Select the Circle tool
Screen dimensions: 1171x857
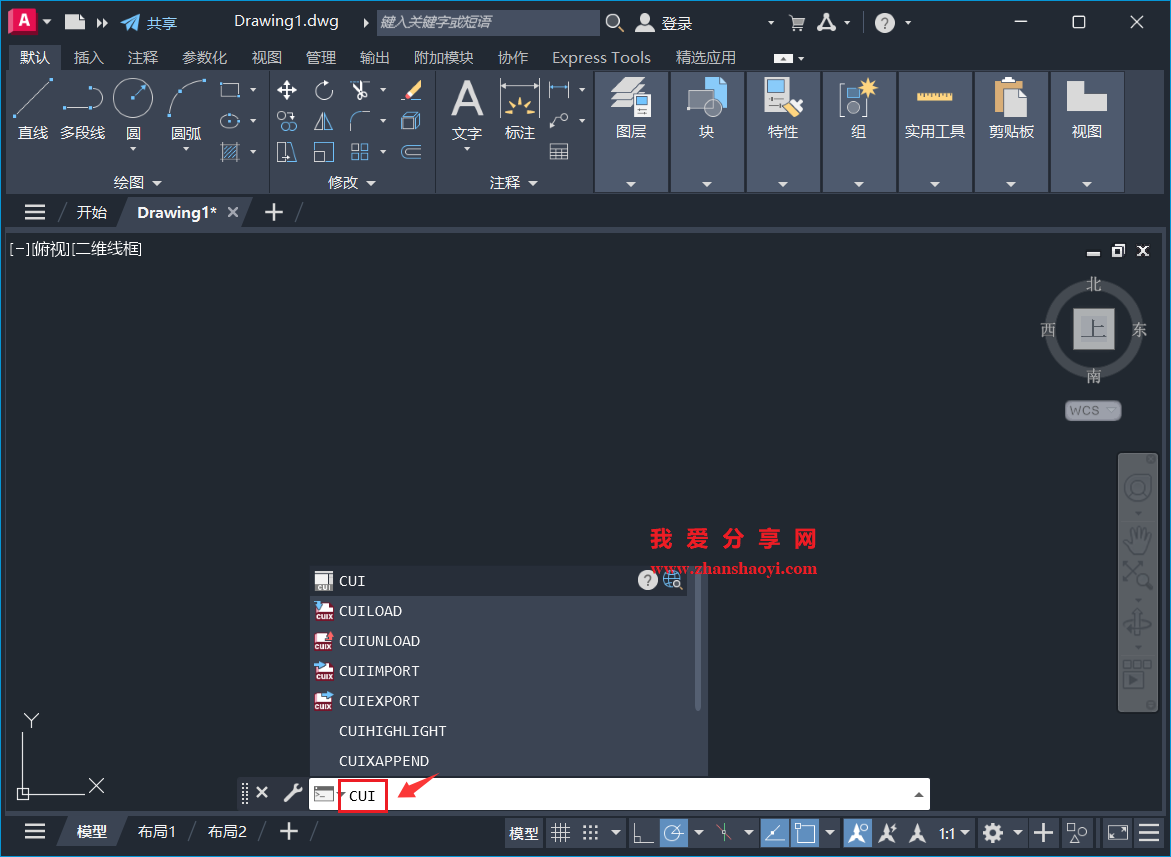tap(135, 97)
